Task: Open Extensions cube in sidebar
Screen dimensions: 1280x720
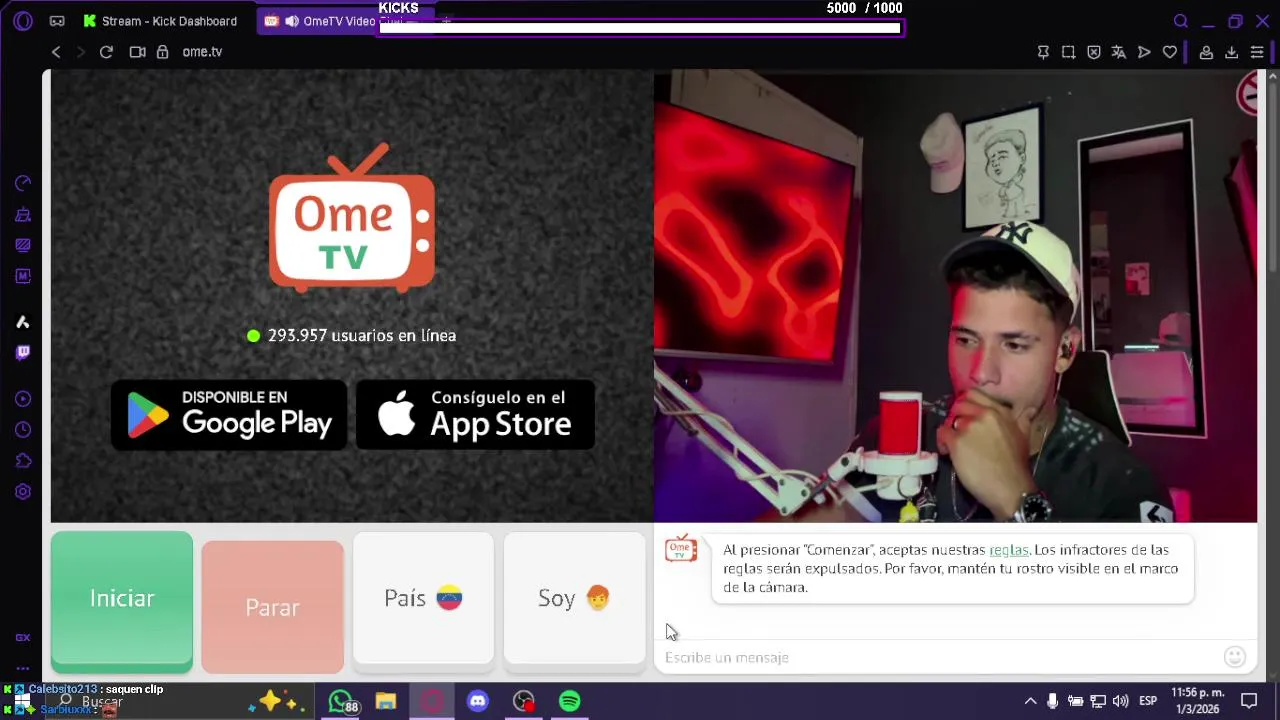Action: 23,461
